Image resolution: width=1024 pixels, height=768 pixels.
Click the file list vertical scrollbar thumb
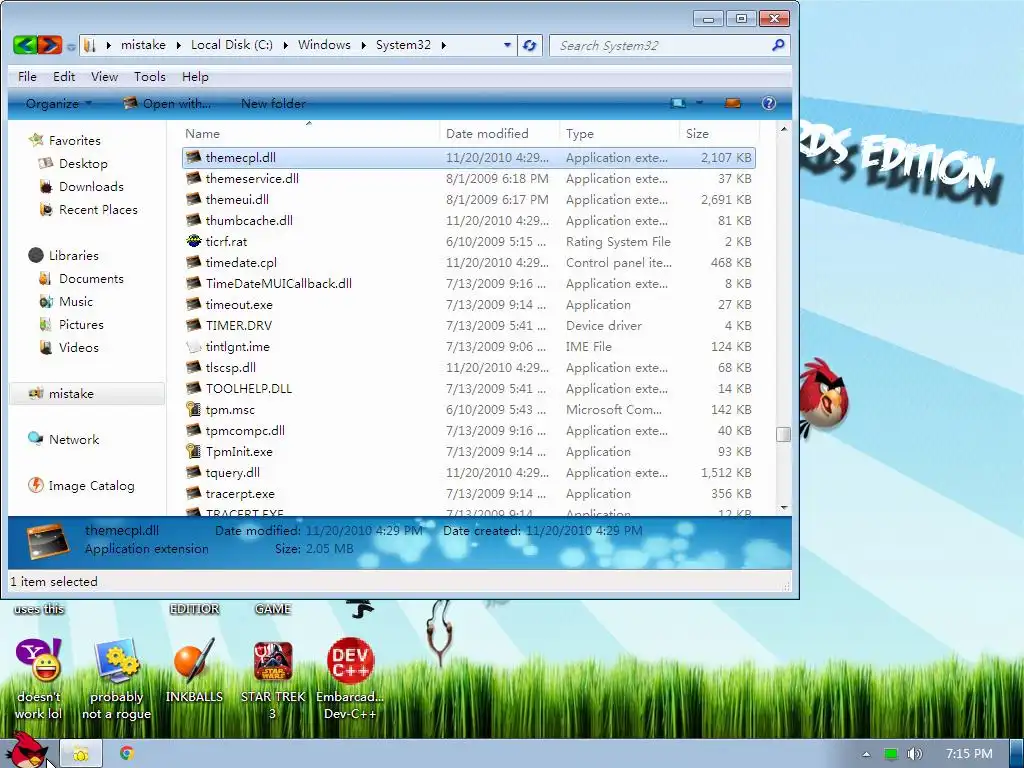click(x=783, y=434)
